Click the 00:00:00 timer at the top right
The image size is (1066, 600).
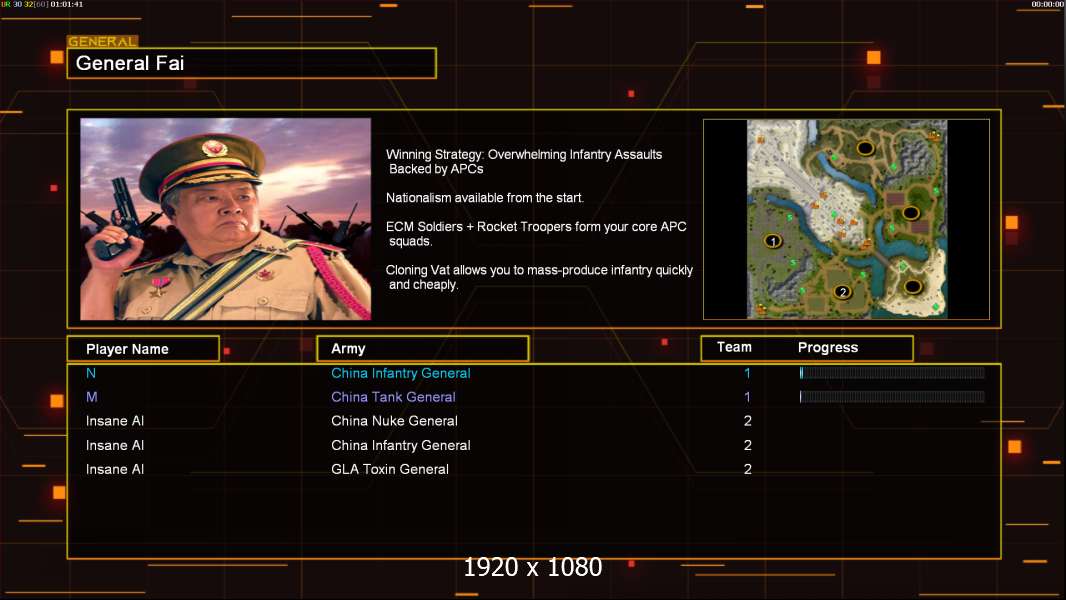(1048, 4)
